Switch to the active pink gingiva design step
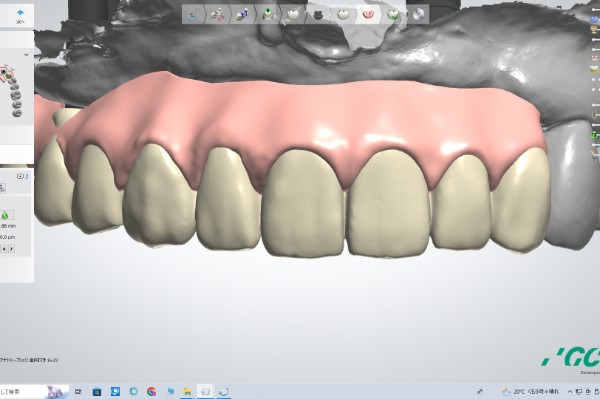This screenshot has width=600, height=399. click(x=368, y=15)
